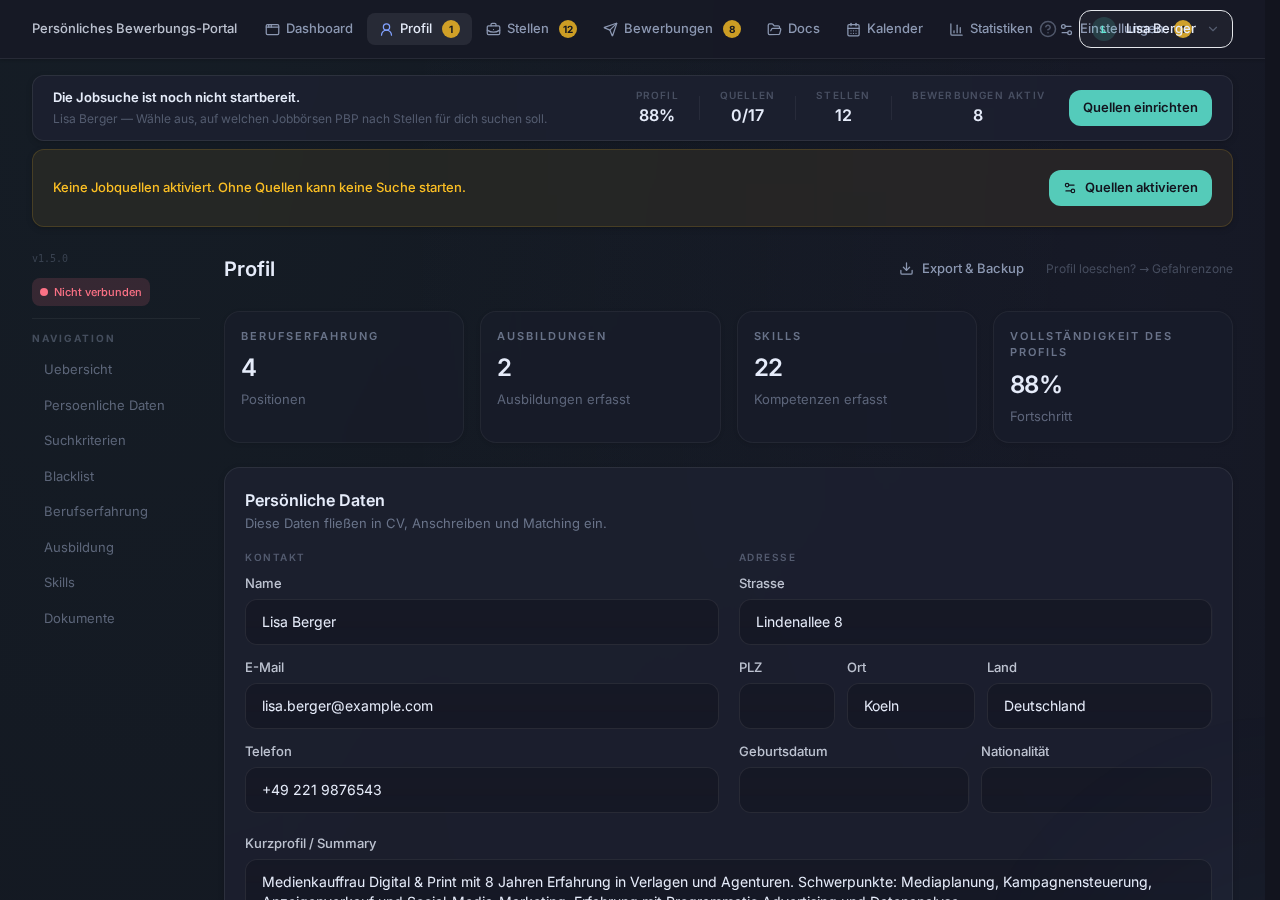Viewport: 1280px width, 900px height.
Task: Click the Export & Backup download icon
Action: pyautogui.click(x=906, y=269)
